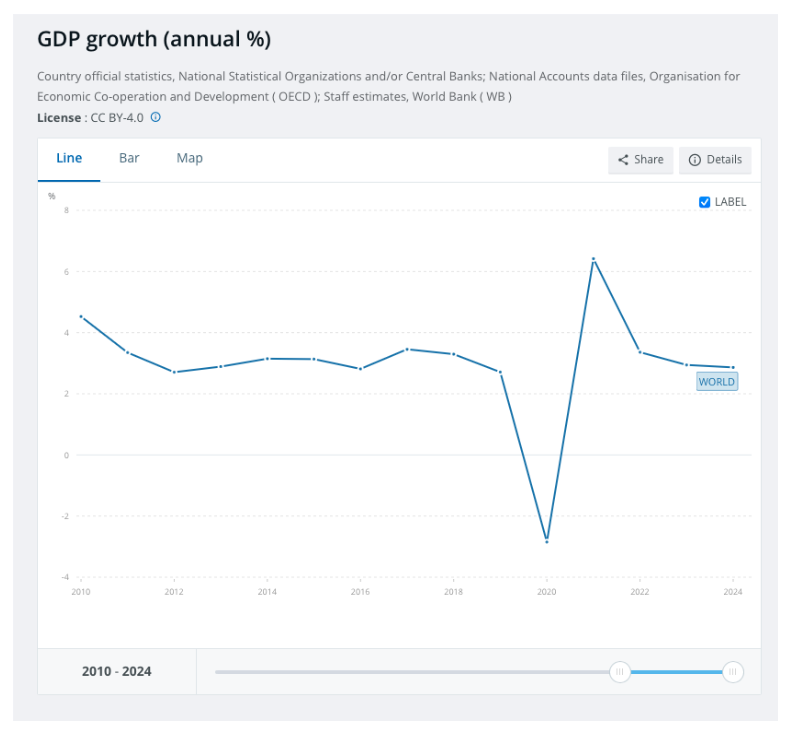This screenshot has width=790, height=732.
Task: Click the 2022 data point on the line
Action: click(640, 352)
